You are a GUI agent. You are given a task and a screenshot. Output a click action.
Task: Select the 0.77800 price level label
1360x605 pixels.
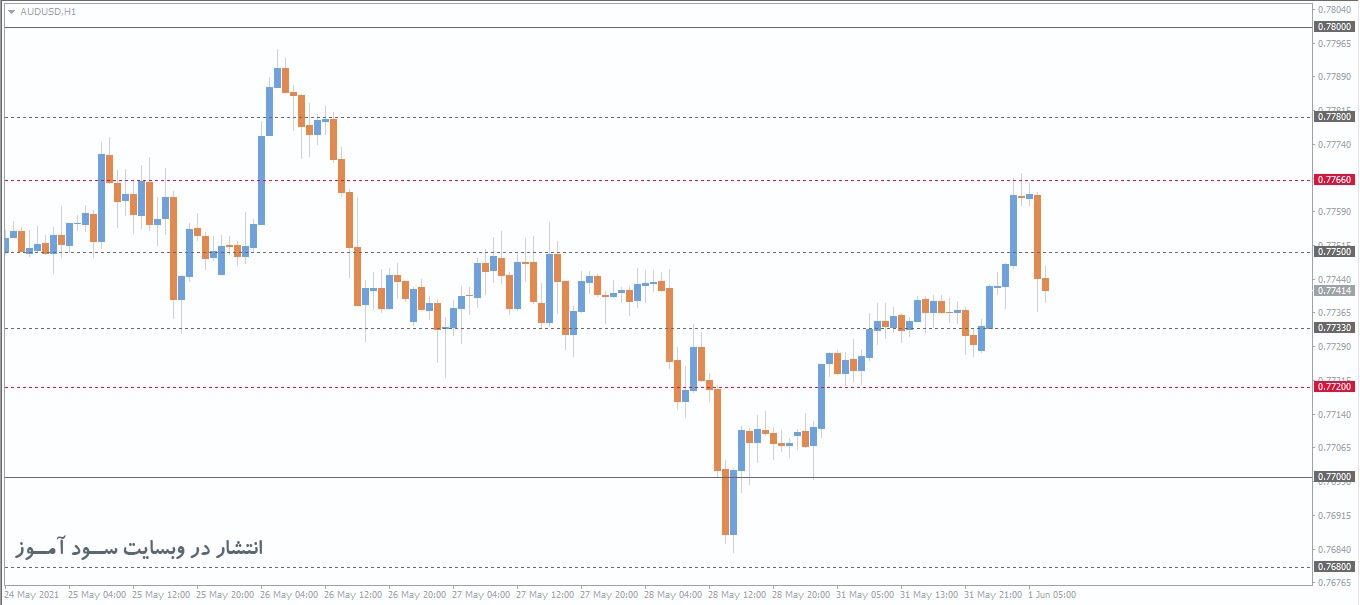[1335, 117]
